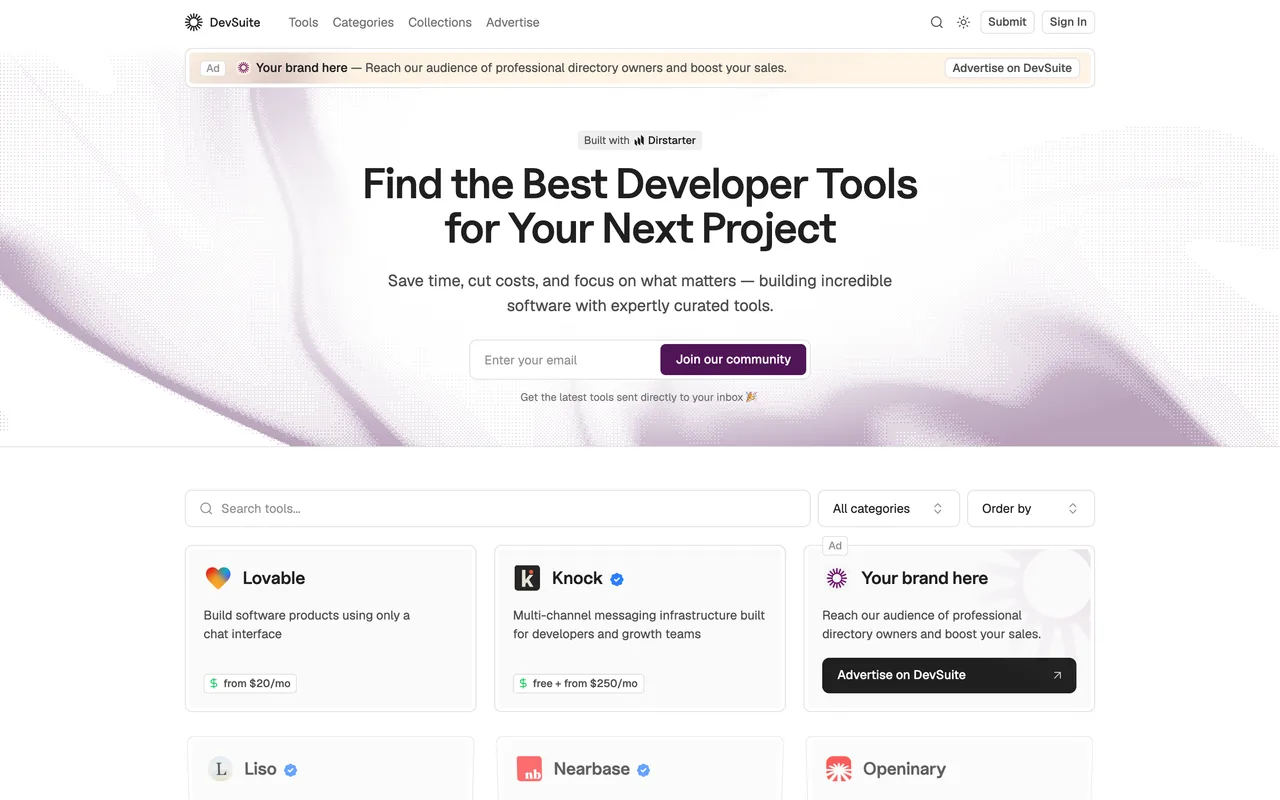The image size is (1280, 800).
Task: Click the Openinary red logo icon
Action: 838,769
